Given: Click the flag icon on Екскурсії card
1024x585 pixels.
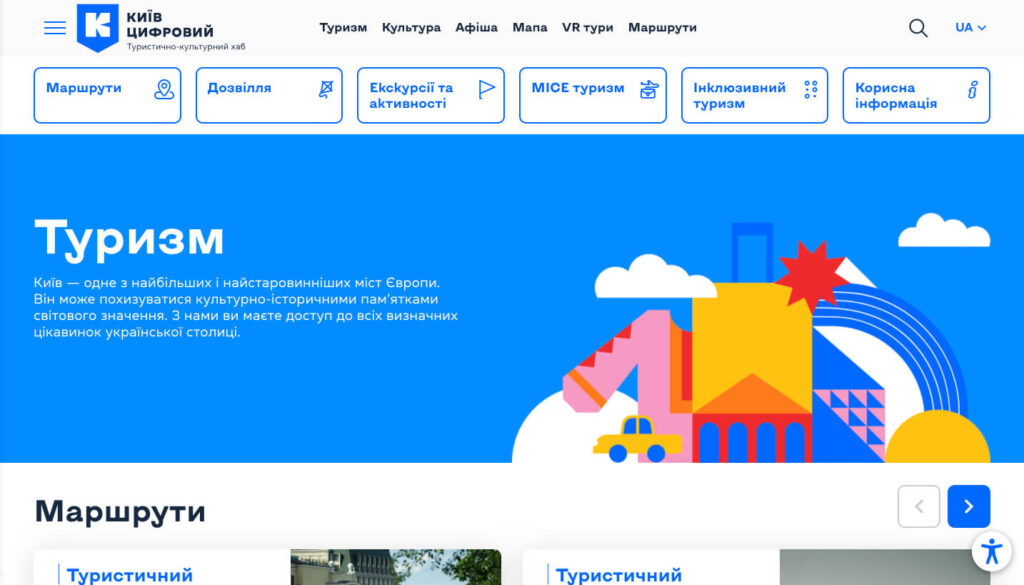Looking at the screenshot, I should pos(487,89).
